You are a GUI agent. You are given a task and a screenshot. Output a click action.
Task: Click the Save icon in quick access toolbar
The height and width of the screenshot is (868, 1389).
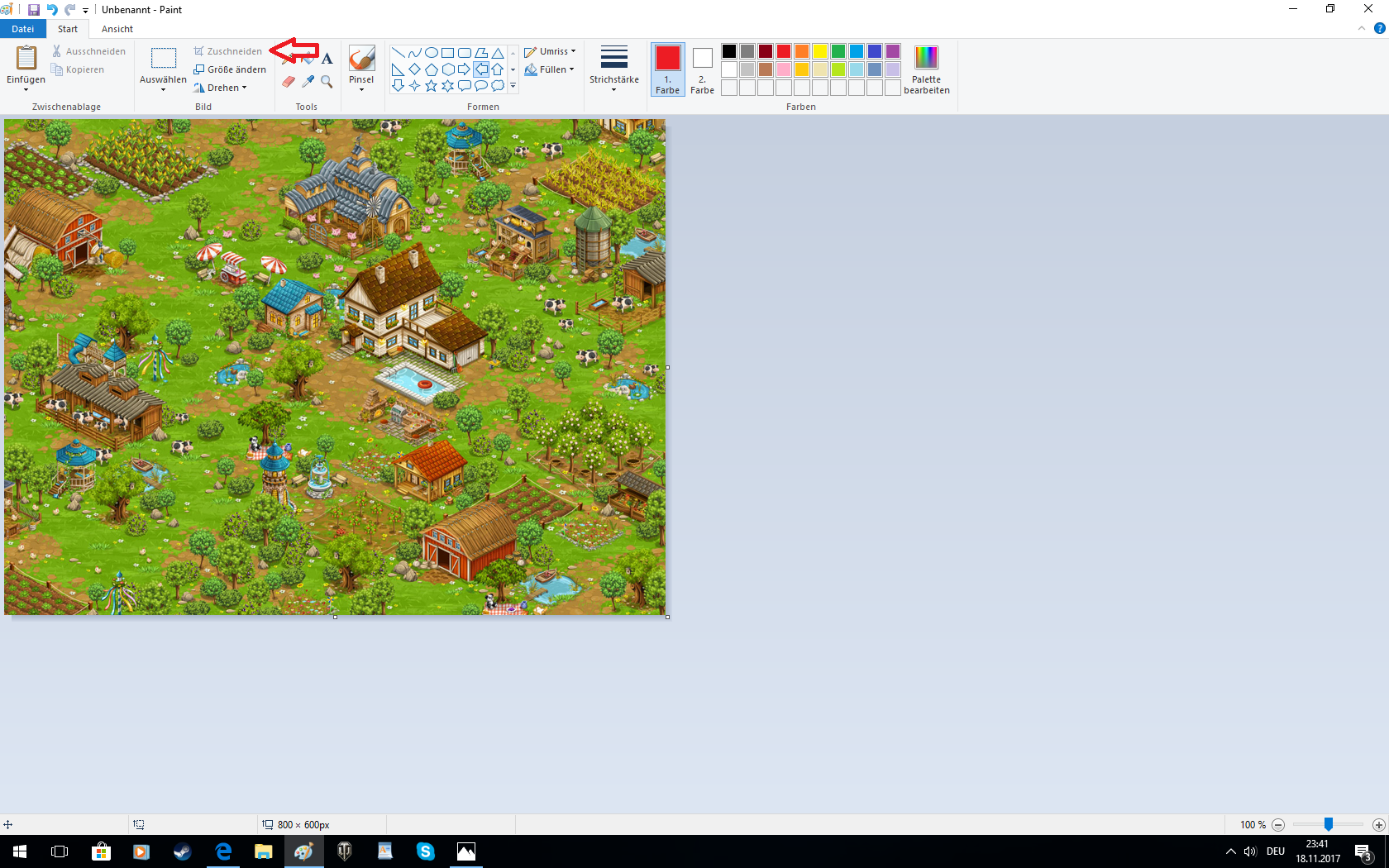tap(34, 10)
